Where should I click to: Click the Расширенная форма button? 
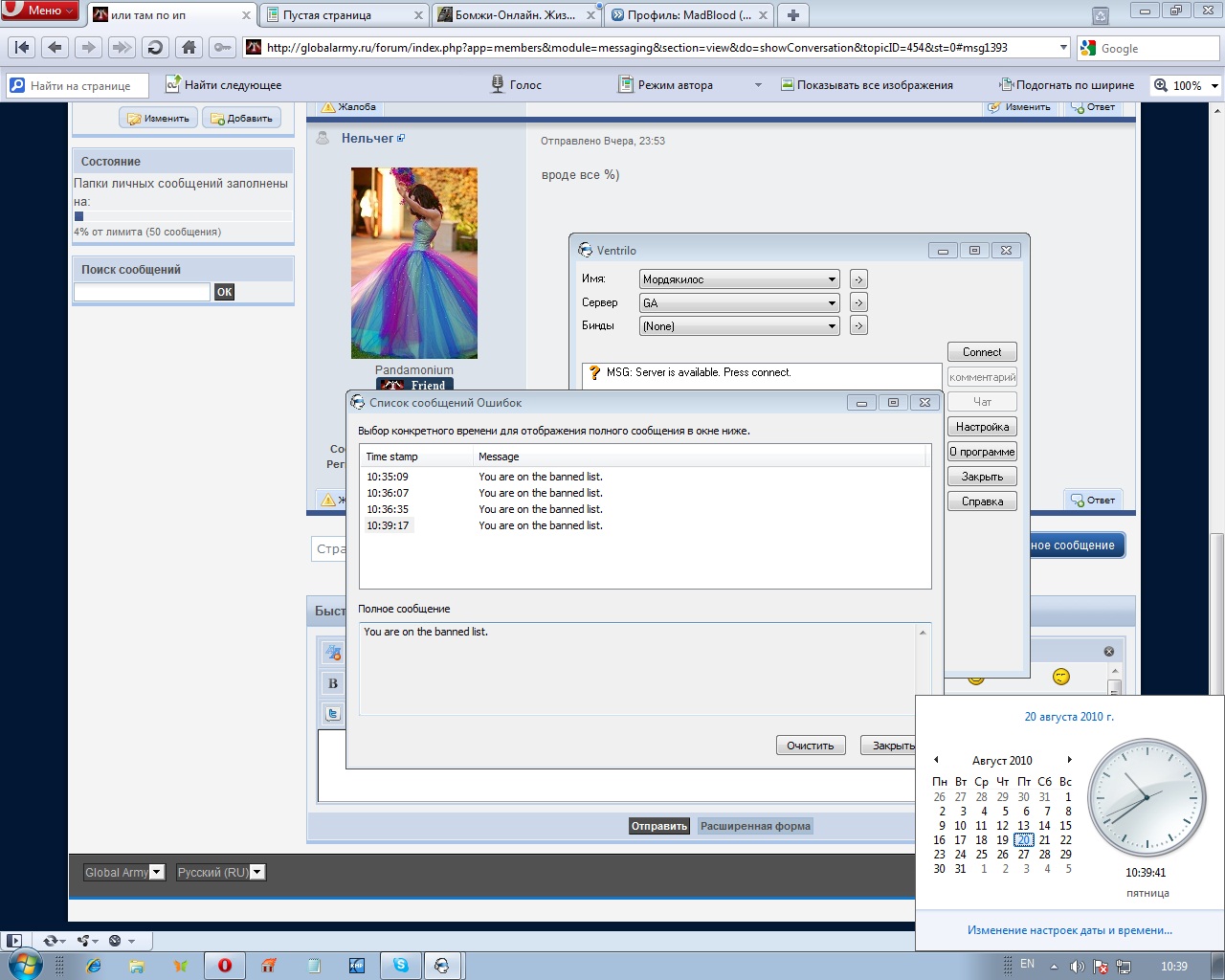tap(755, 826)
